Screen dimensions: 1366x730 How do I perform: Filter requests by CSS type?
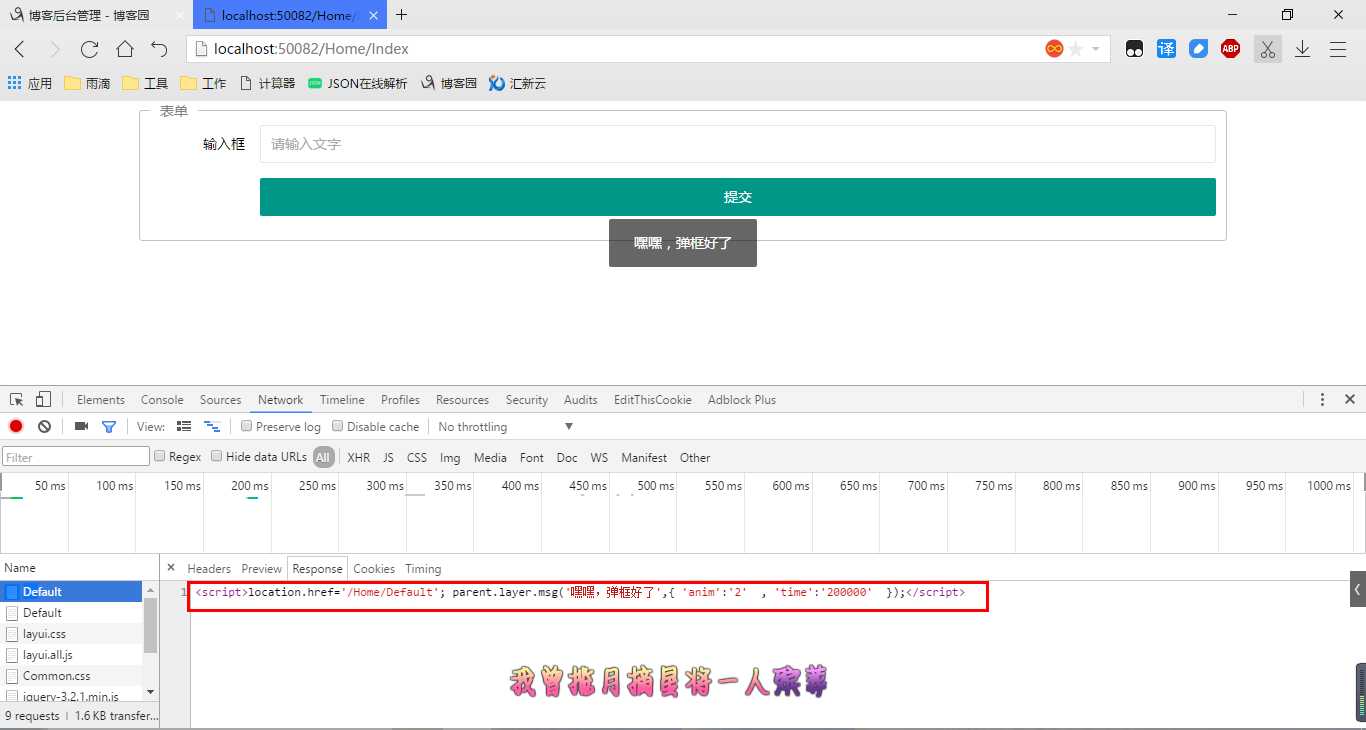coord(417,458)
